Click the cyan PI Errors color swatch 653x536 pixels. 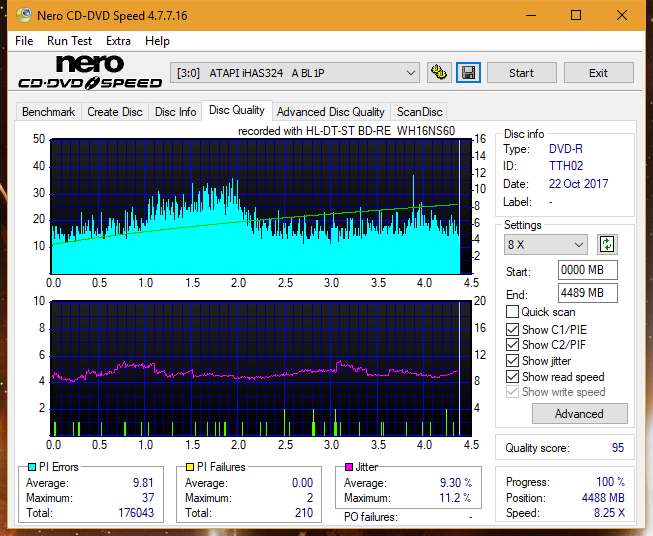point(32,467)
